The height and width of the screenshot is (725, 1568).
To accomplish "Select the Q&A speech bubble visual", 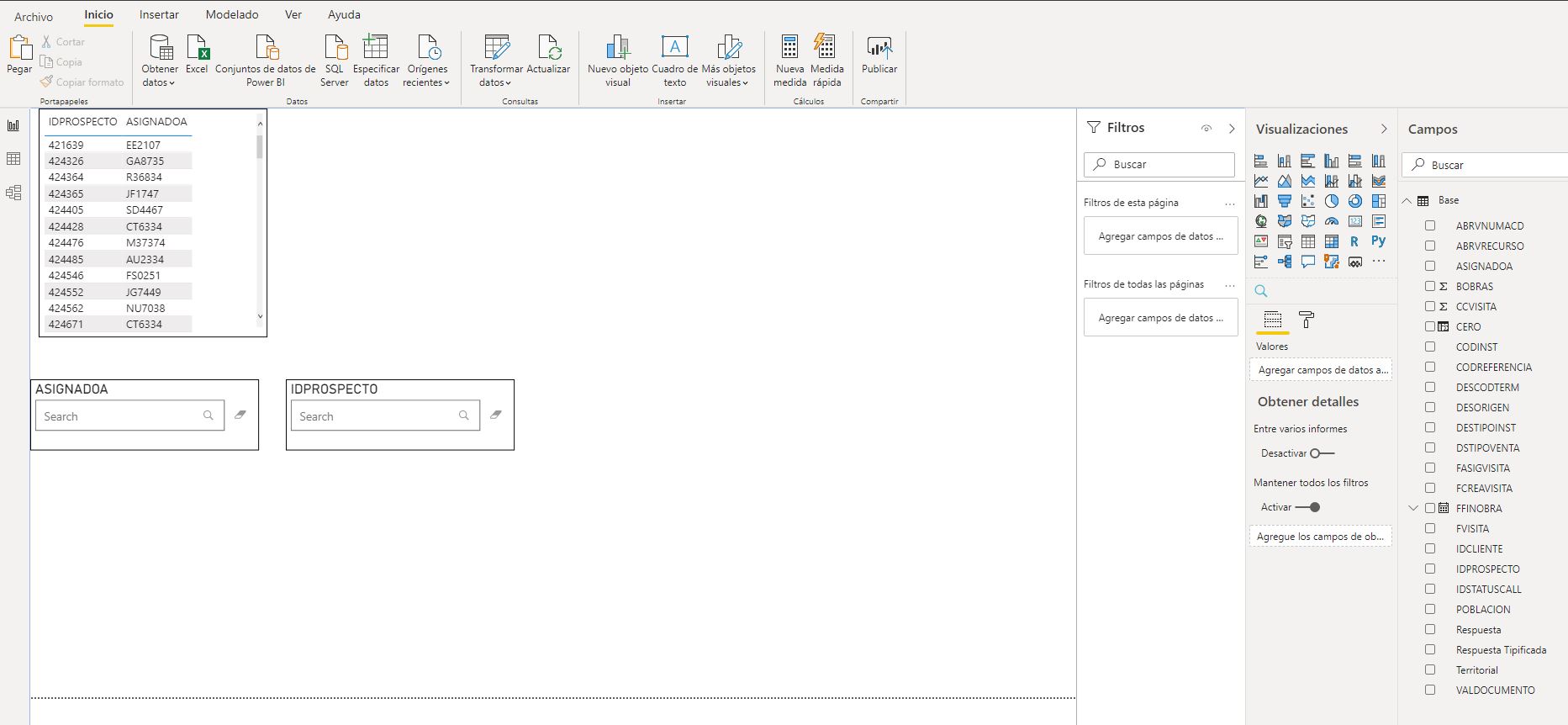I will (x=1308, y=262).
